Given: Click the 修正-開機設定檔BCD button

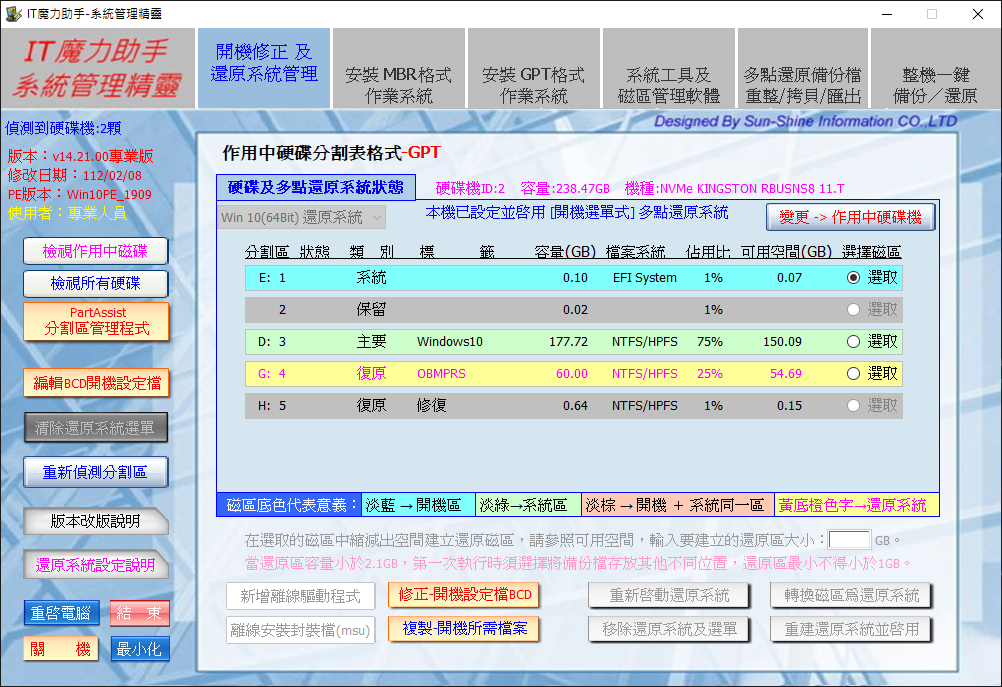Looking at the screenshot, I should click(x=464, y=595).
